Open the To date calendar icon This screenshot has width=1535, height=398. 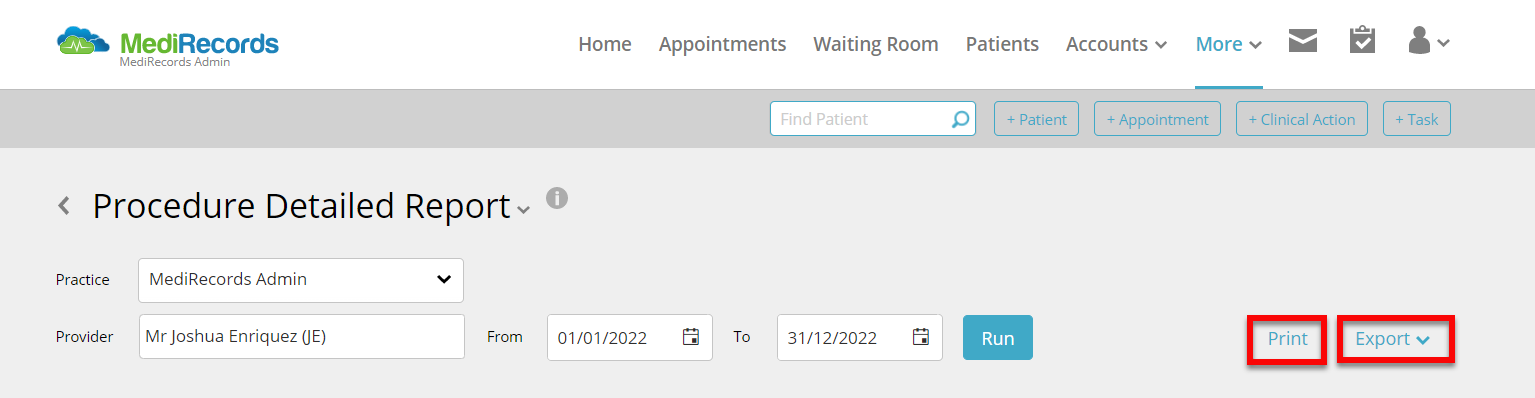coord(921,337)
